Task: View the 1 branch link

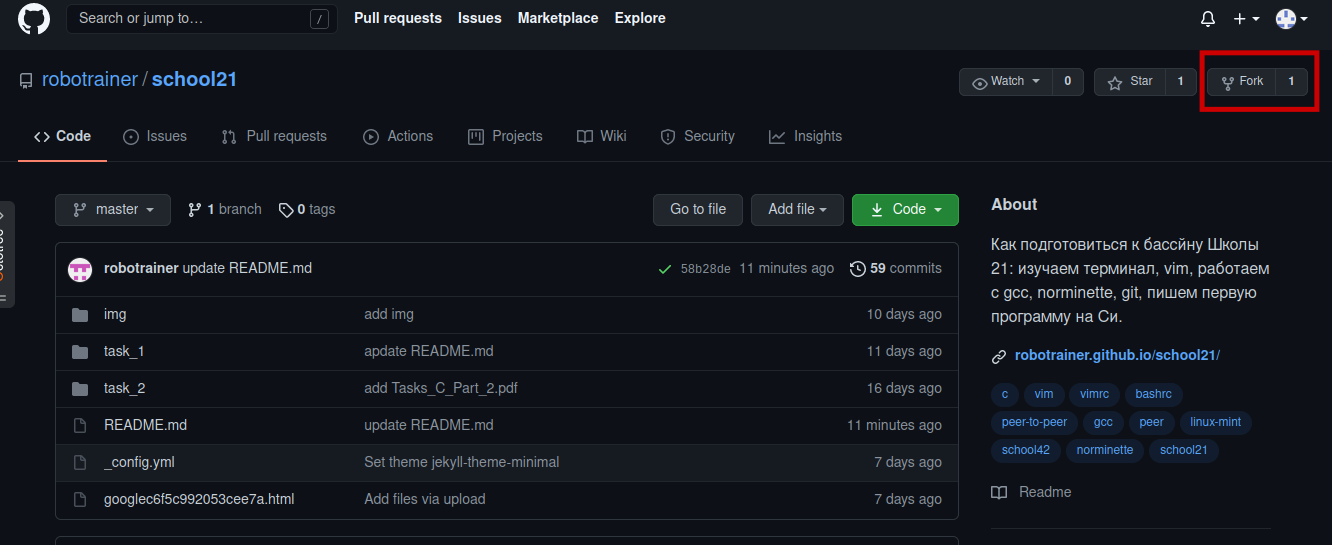Action: tap(225, 210)
